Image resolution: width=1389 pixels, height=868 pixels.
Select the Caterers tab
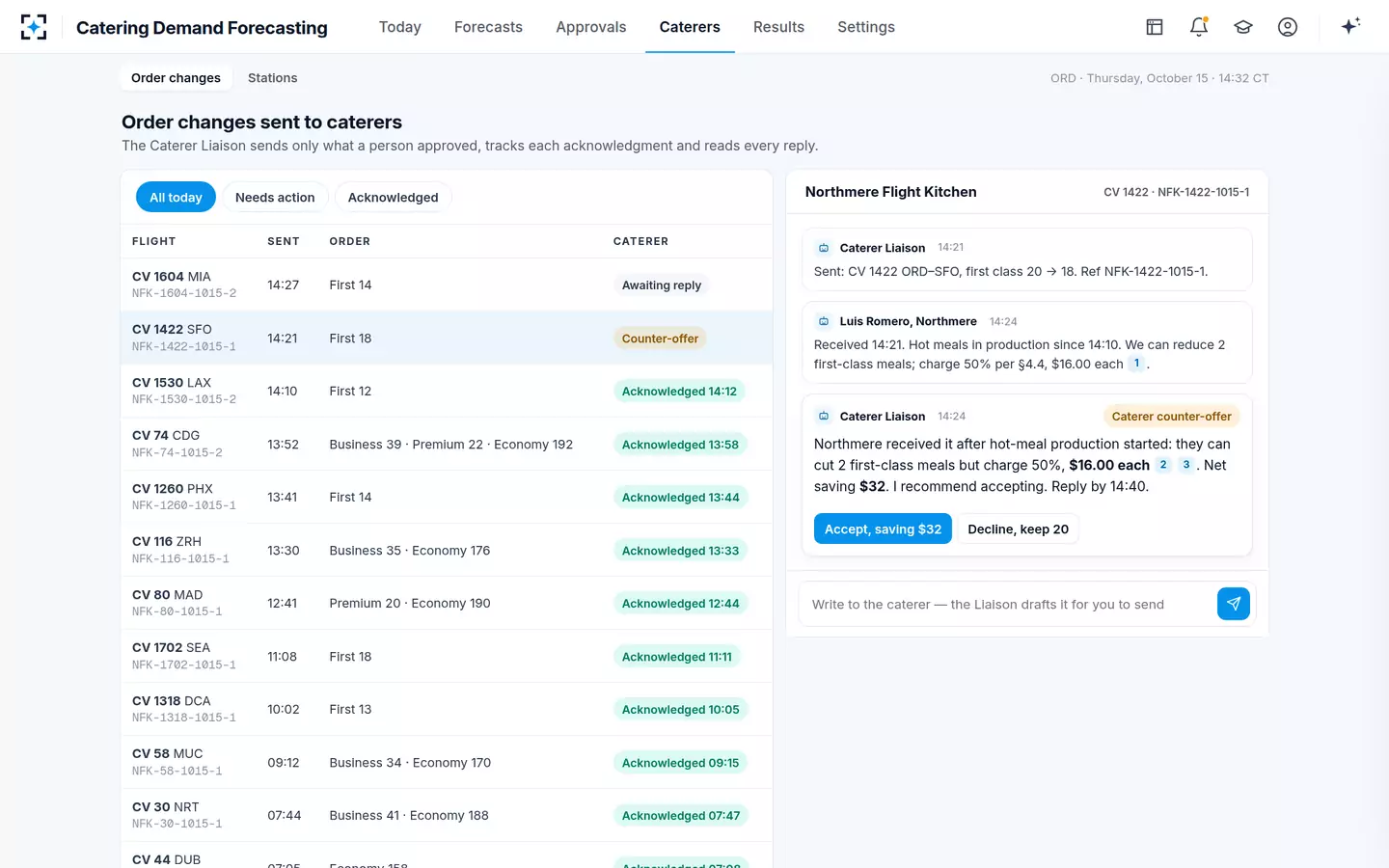(x=690, y=27)
